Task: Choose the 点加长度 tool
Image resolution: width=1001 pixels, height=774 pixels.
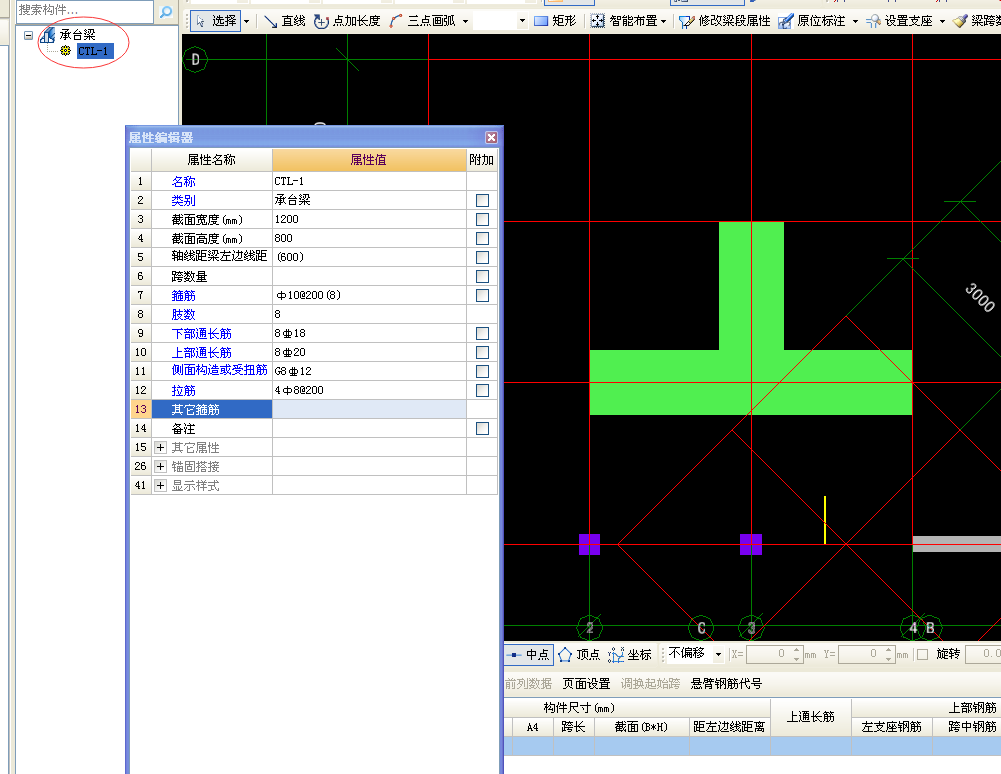Action: click(x=347, y=21)
